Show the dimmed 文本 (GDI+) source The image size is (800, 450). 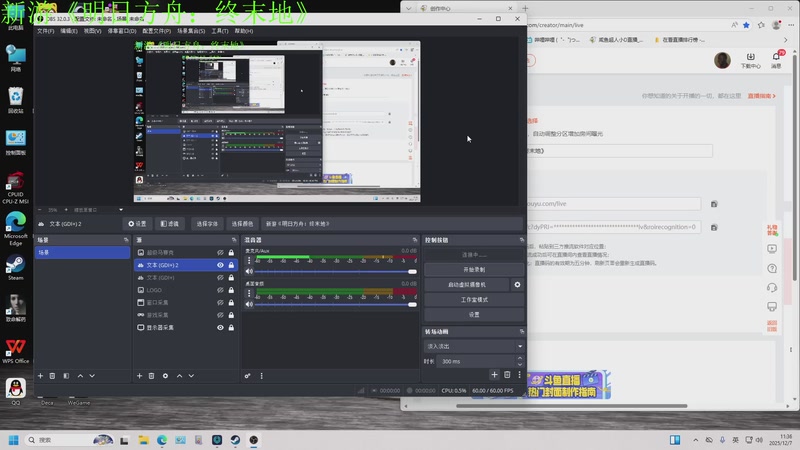[220, 278]
